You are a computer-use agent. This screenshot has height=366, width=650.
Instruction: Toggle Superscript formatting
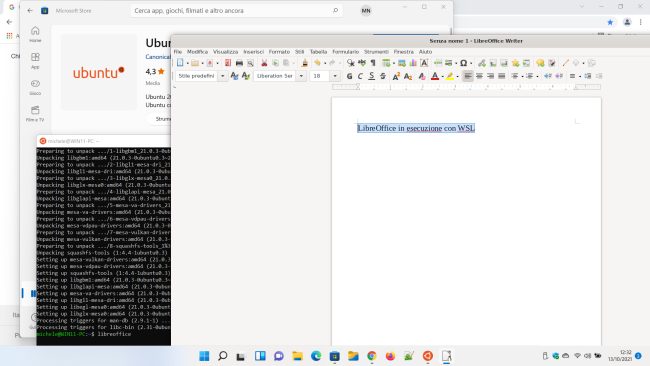396,76
